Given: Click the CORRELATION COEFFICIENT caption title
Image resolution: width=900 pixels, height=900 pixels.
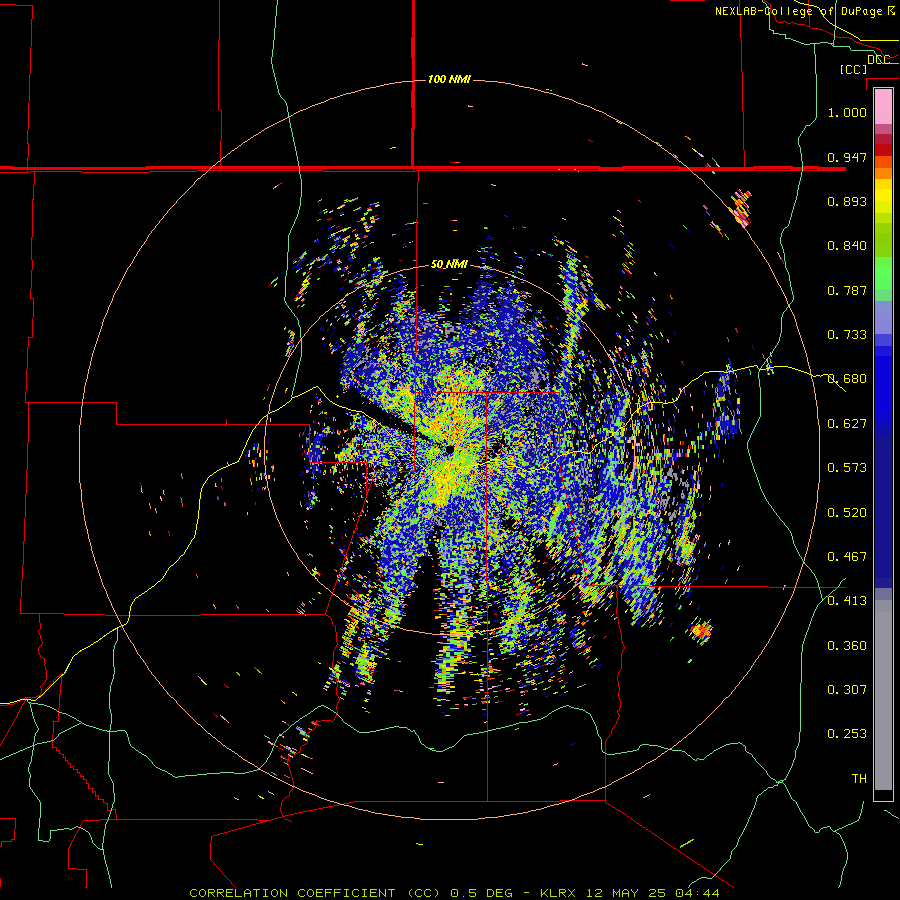Looking at the screenshot, I should click(x=292, y=893).
